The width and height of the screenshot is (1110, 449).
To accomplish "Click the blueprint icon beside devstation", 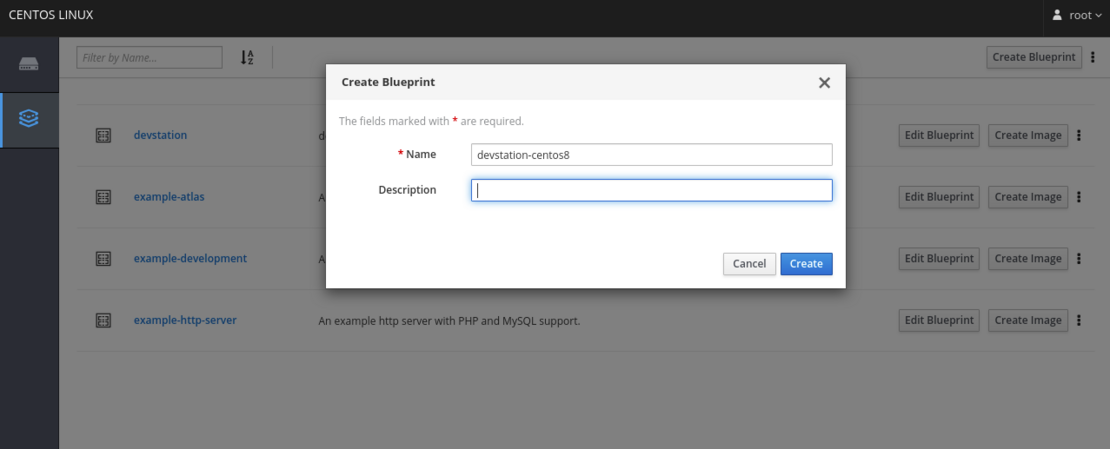I will coord(102,136).
